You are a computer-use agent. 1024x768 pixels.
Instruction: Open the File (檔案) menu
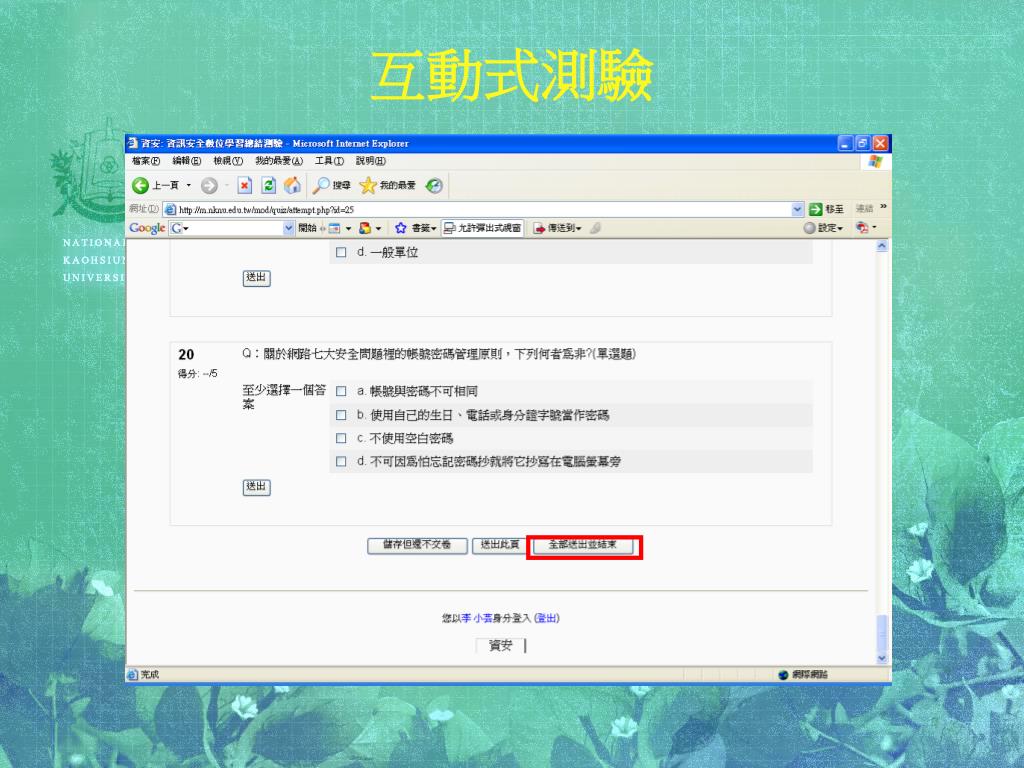point(146,161)
